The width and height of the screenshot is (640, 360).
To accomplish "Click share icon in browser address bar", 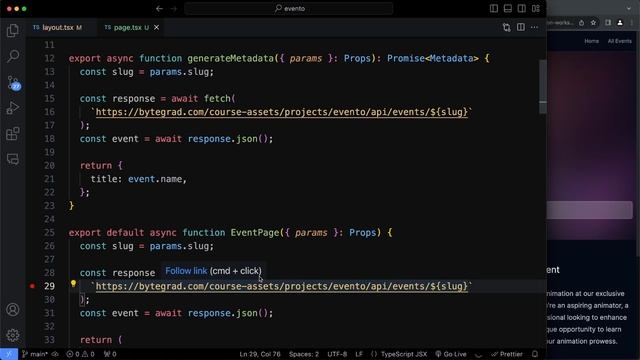I will tap(581, 23).
